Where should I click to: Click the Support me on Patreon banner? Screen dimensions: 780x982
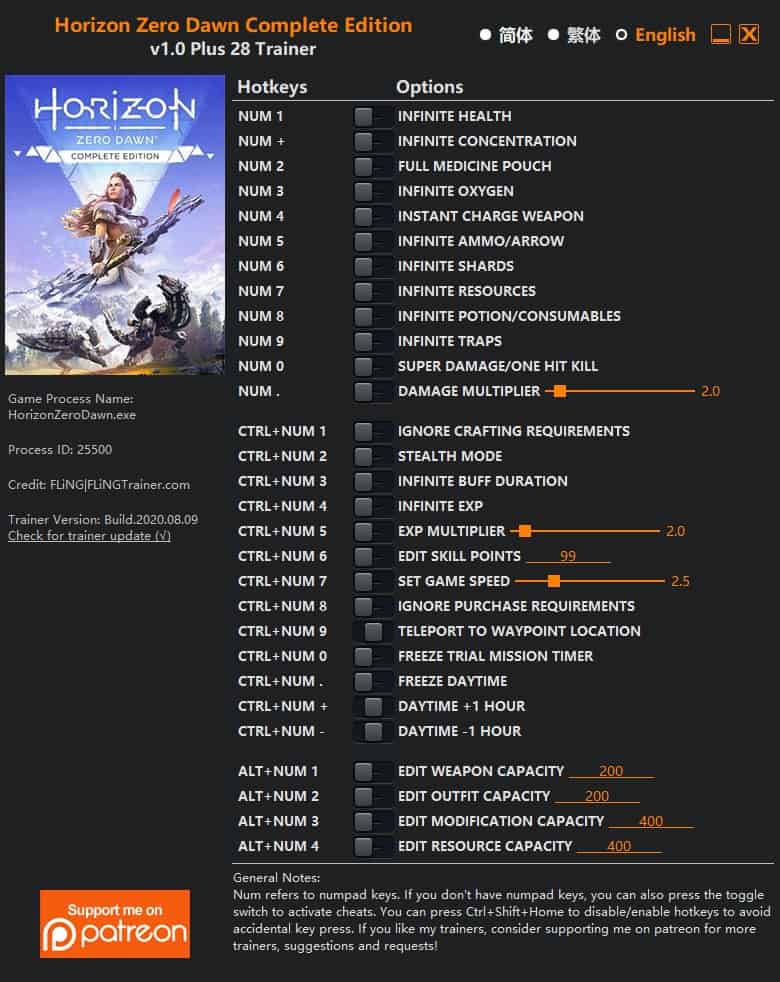[x=115, y=924]
